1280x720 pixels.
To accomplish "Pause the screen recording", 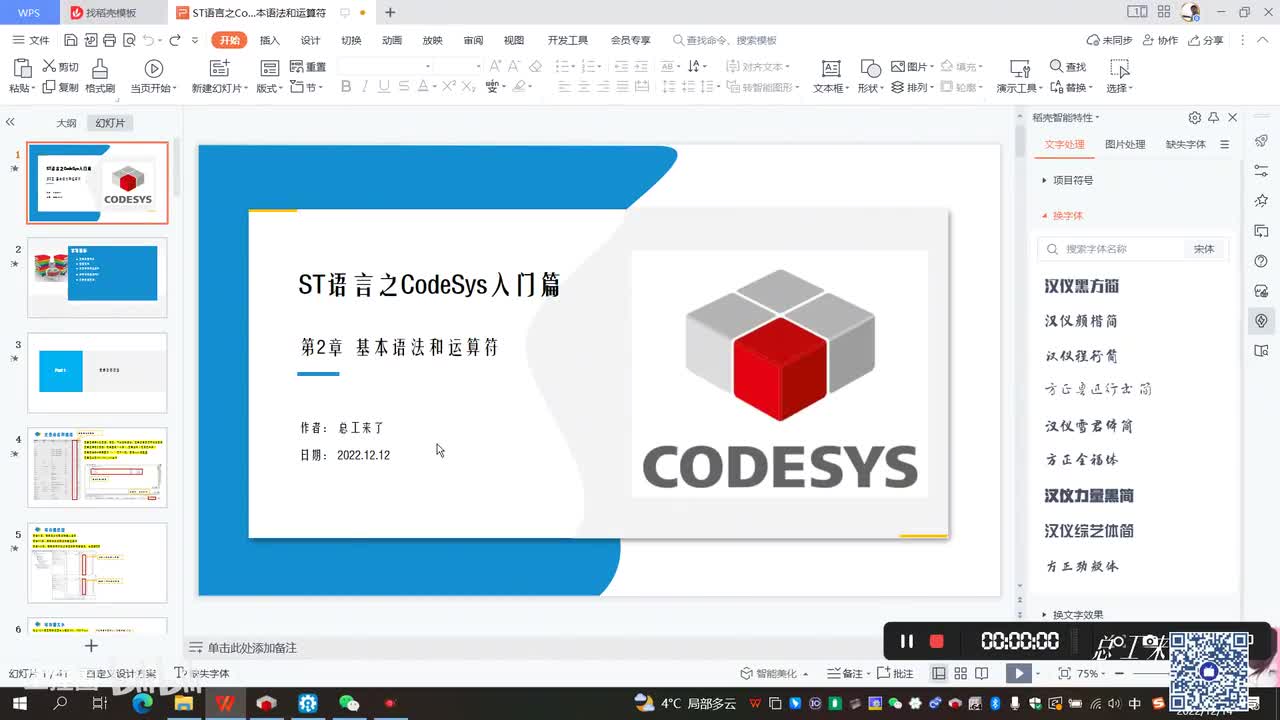I will point(906,641).
